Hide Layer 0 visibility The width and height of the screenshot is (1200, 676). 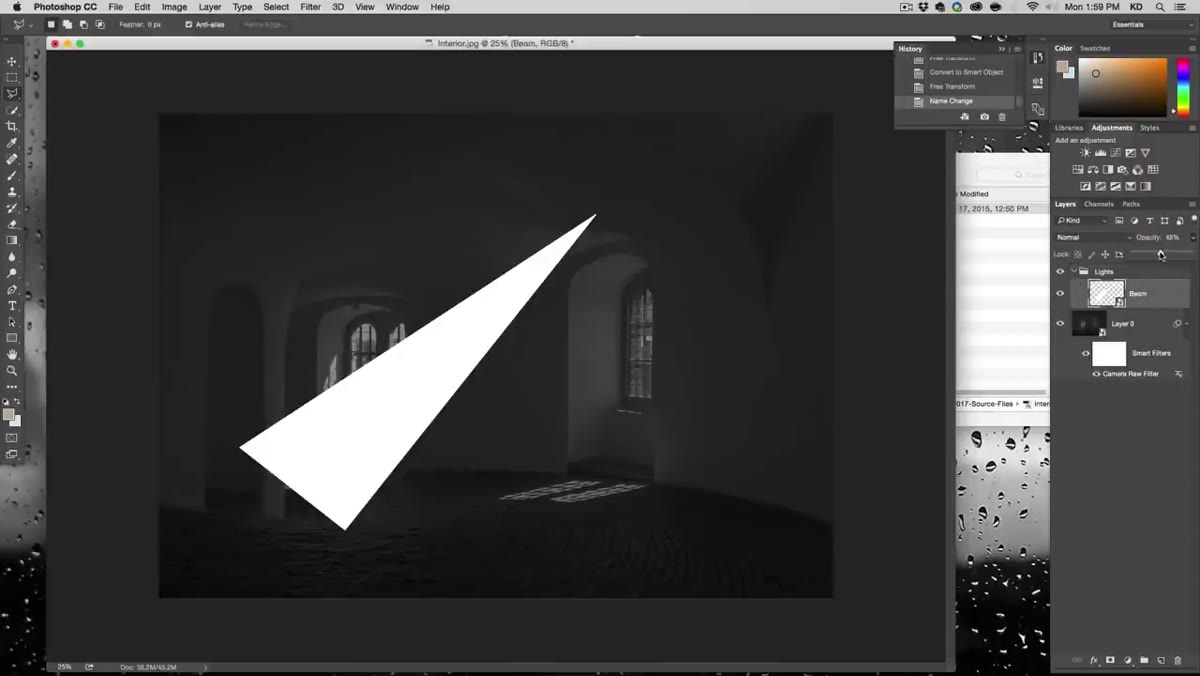pyautogui.click(x=1060, y=323)
